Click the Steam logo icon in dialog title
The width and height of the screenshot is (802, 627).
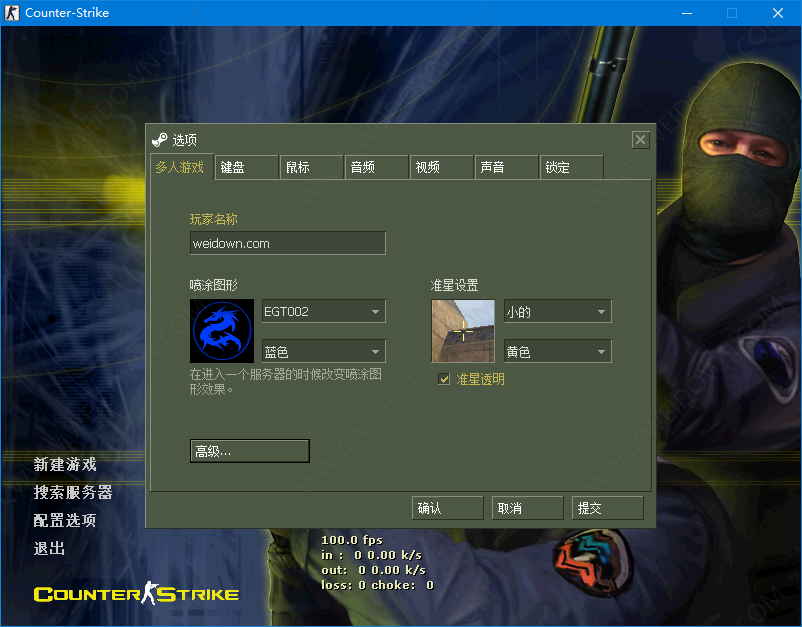[x=160, y=140]
